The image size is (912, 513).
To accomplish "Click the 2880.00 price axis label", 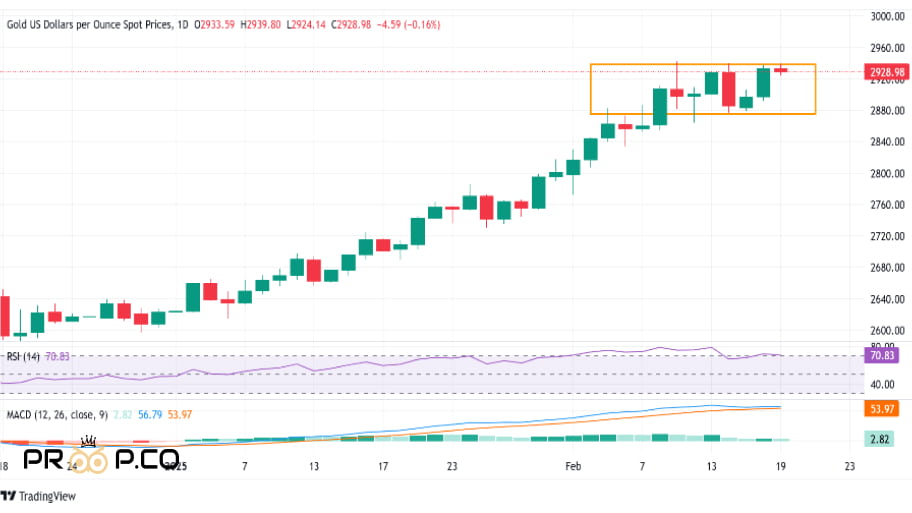I will pos(887,111).
